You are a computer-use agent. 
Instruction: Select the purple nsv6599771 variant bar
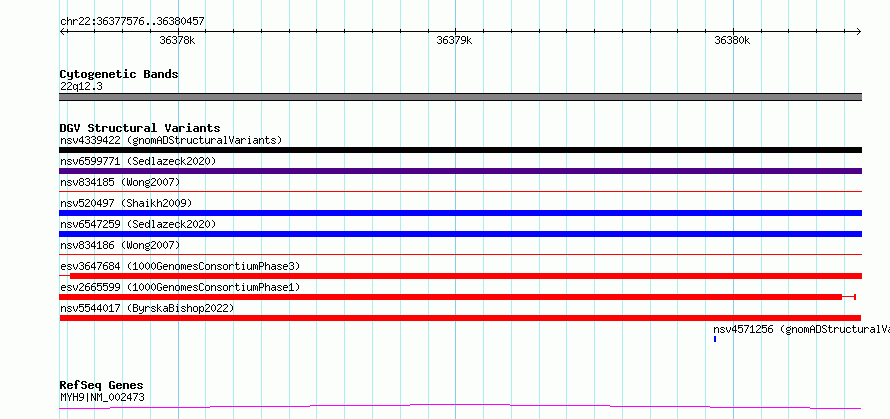click(x=460, y=171)
